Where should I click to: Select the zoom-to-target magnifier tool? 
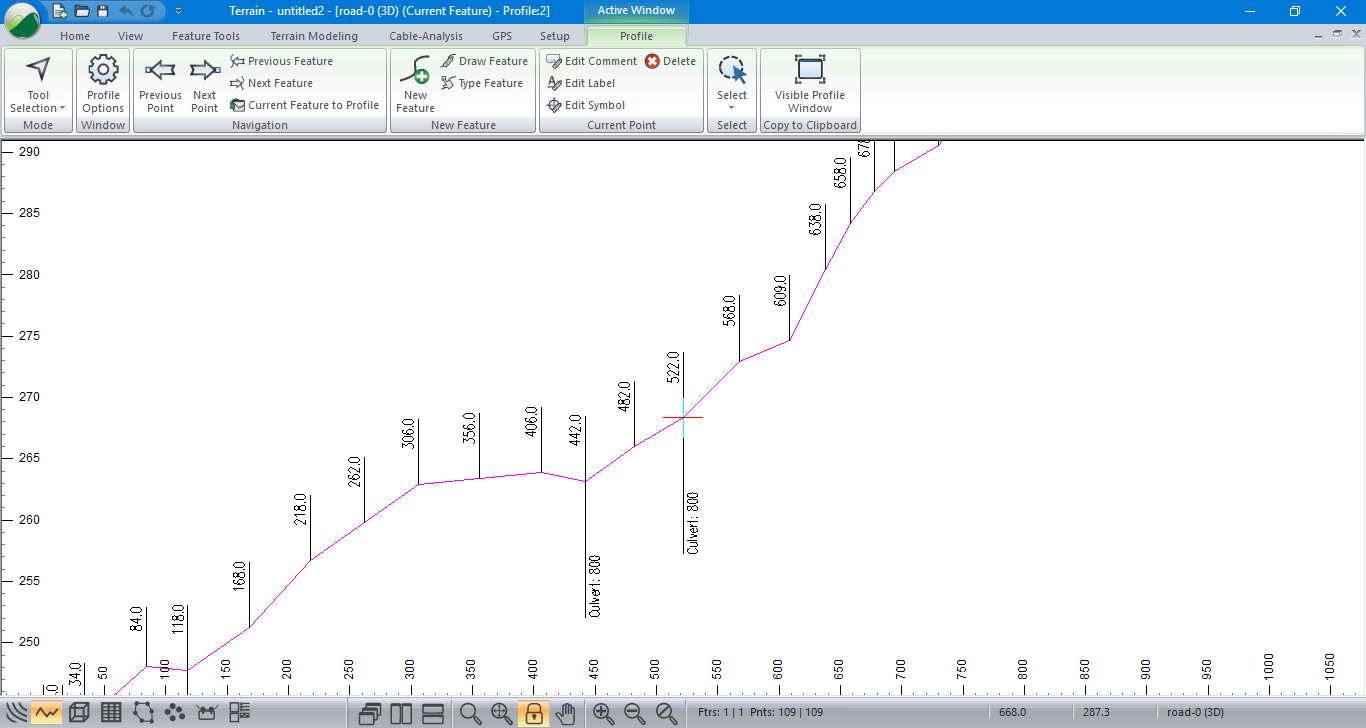click(x=502, y=714)
